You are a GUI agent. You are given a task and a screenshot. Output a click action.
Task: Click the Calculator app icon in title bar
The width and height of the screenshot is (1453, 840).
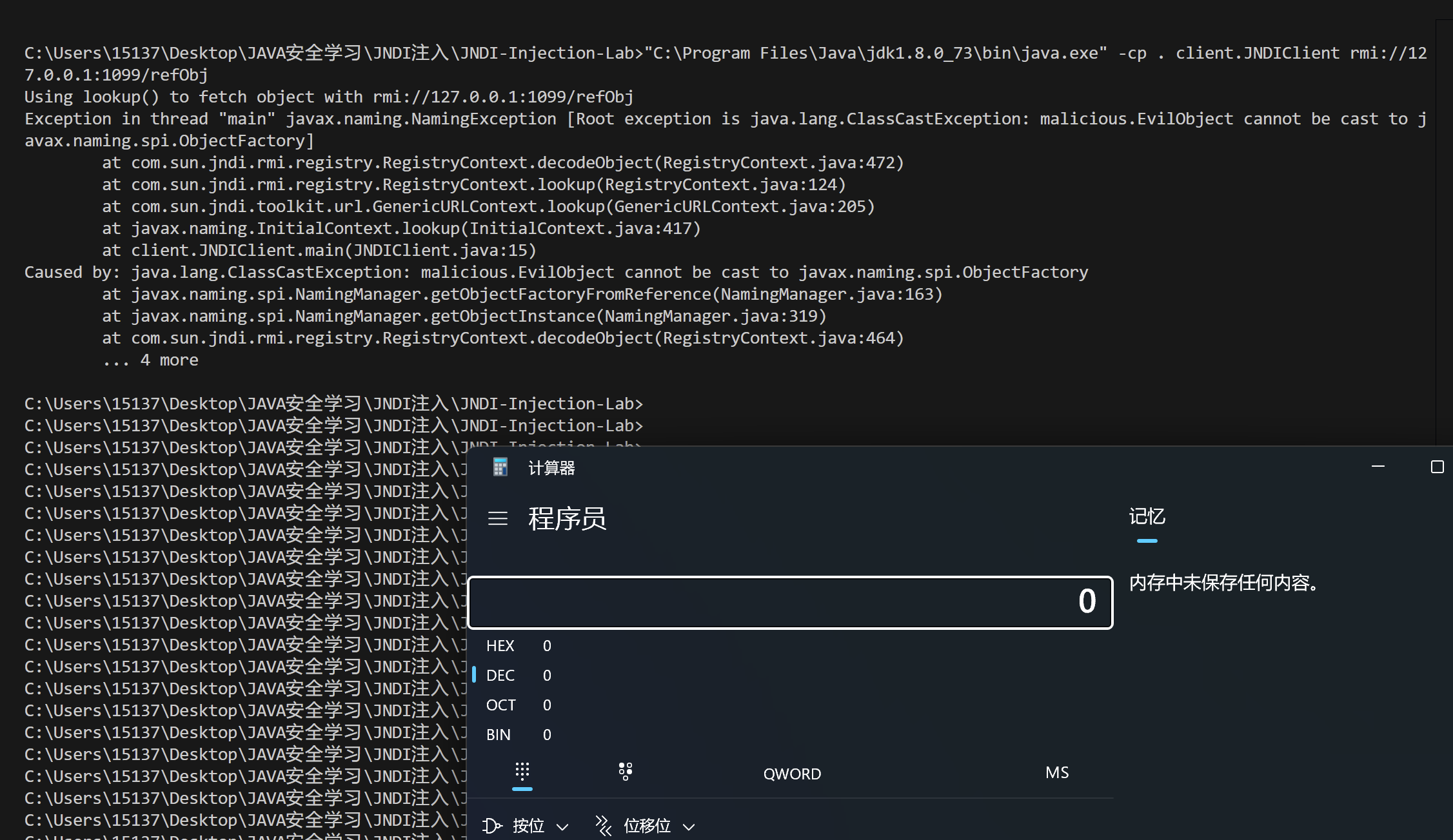point(500,467)
